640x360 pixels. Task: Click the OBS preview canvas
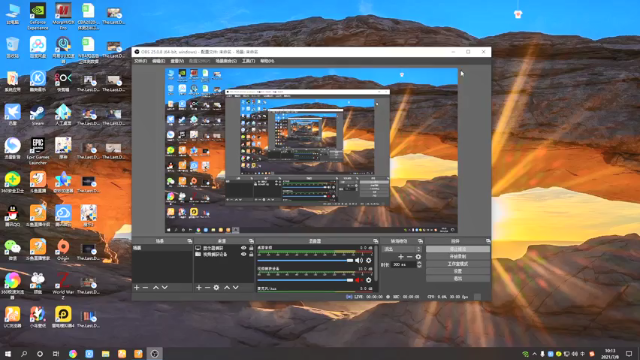point(311,151)
